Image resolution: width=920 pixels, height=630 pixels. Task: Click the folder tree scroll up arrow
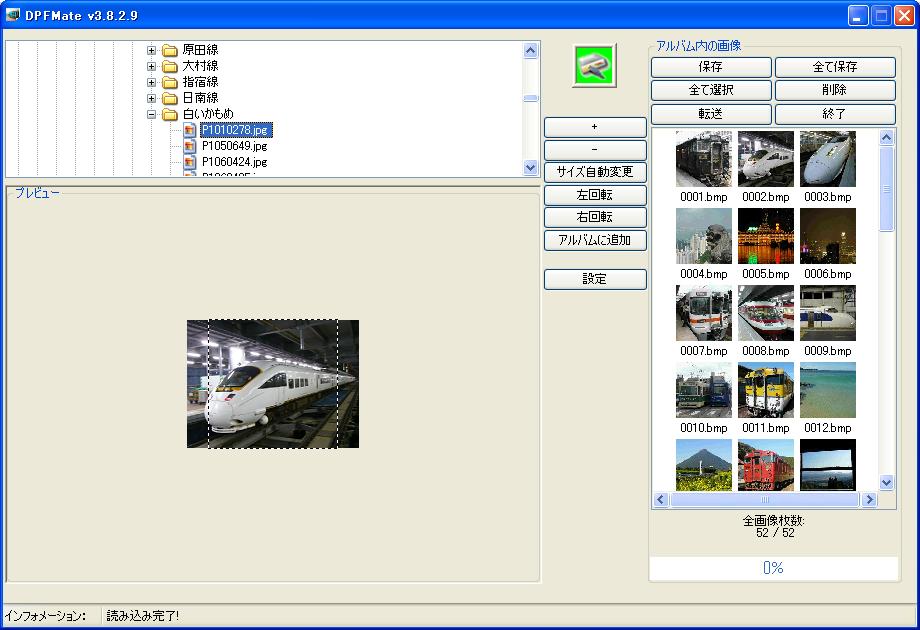click(530, 50)
